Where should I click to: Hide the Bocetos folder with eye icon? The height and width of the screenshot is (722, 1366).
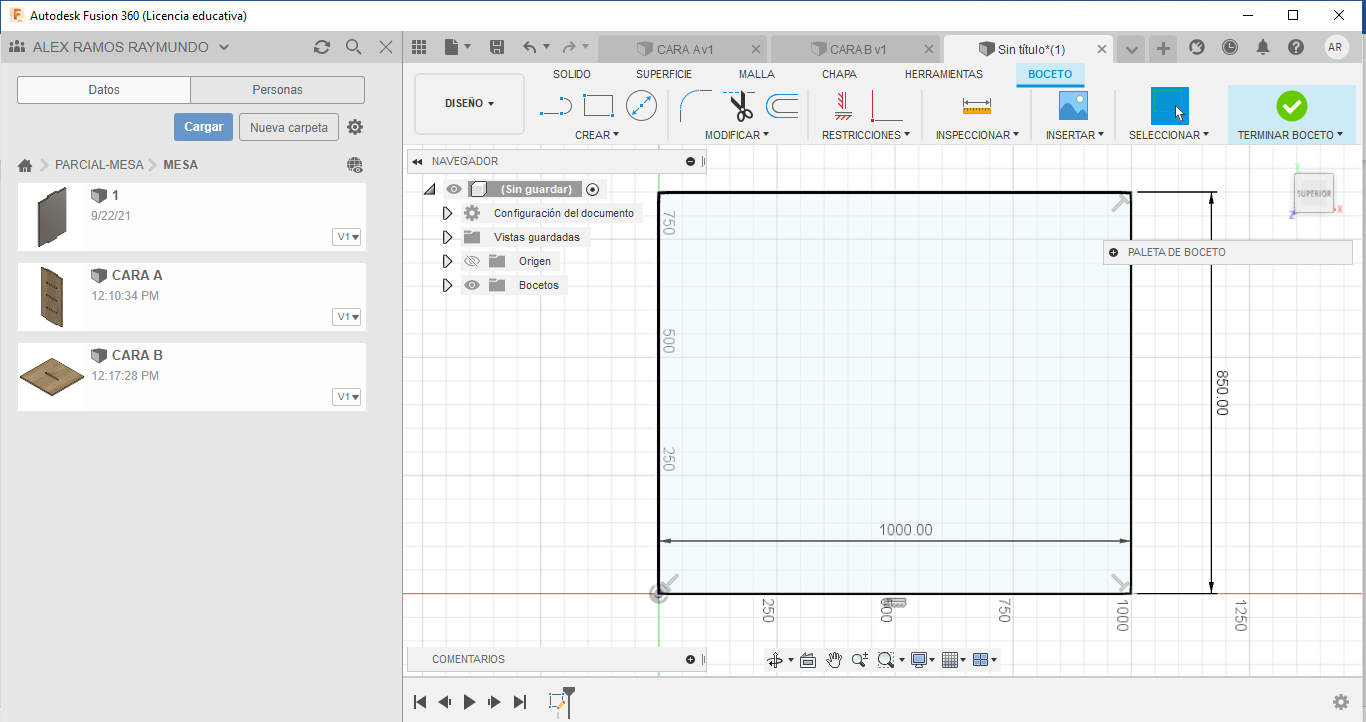[472, 285]
